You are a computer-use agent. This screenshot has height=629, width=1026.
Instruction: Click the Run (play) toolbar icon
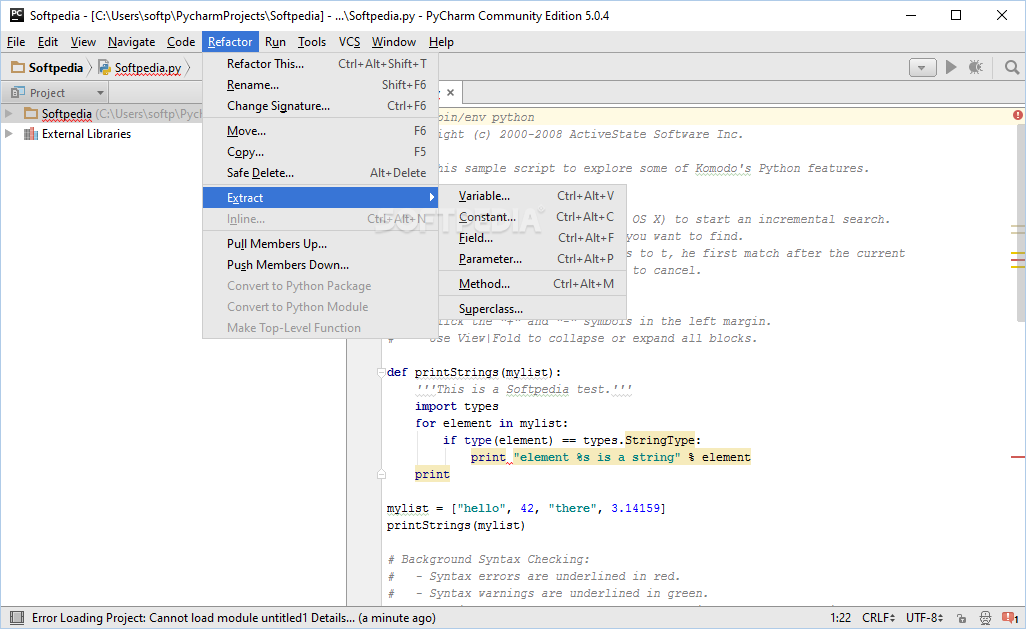[x=951, y=67]
